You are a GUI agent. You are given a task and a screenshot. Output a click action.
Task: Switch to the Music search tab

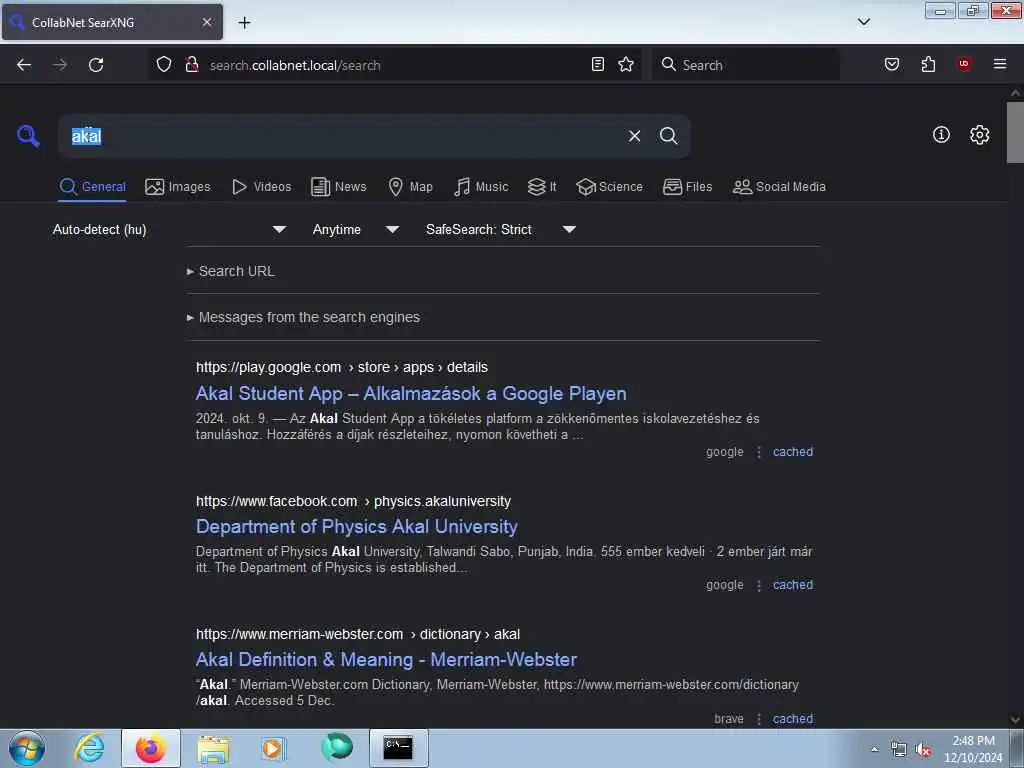[481, 187]
